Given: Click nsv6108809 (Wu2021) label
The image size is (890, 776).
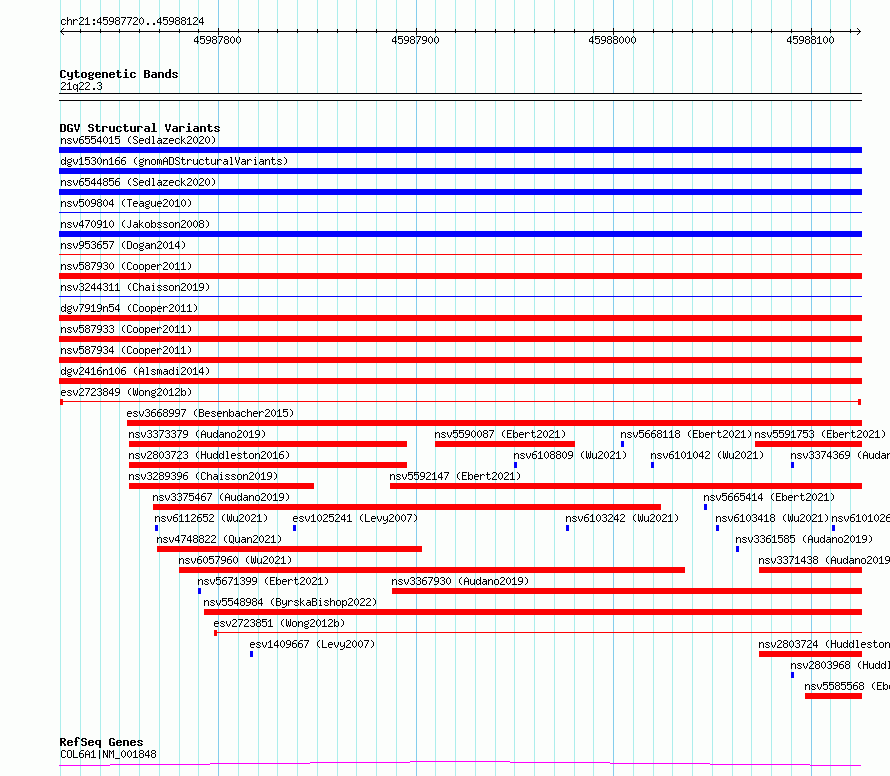Looking at the screenshot, I should pyautogui.click(x=570, y=455).
